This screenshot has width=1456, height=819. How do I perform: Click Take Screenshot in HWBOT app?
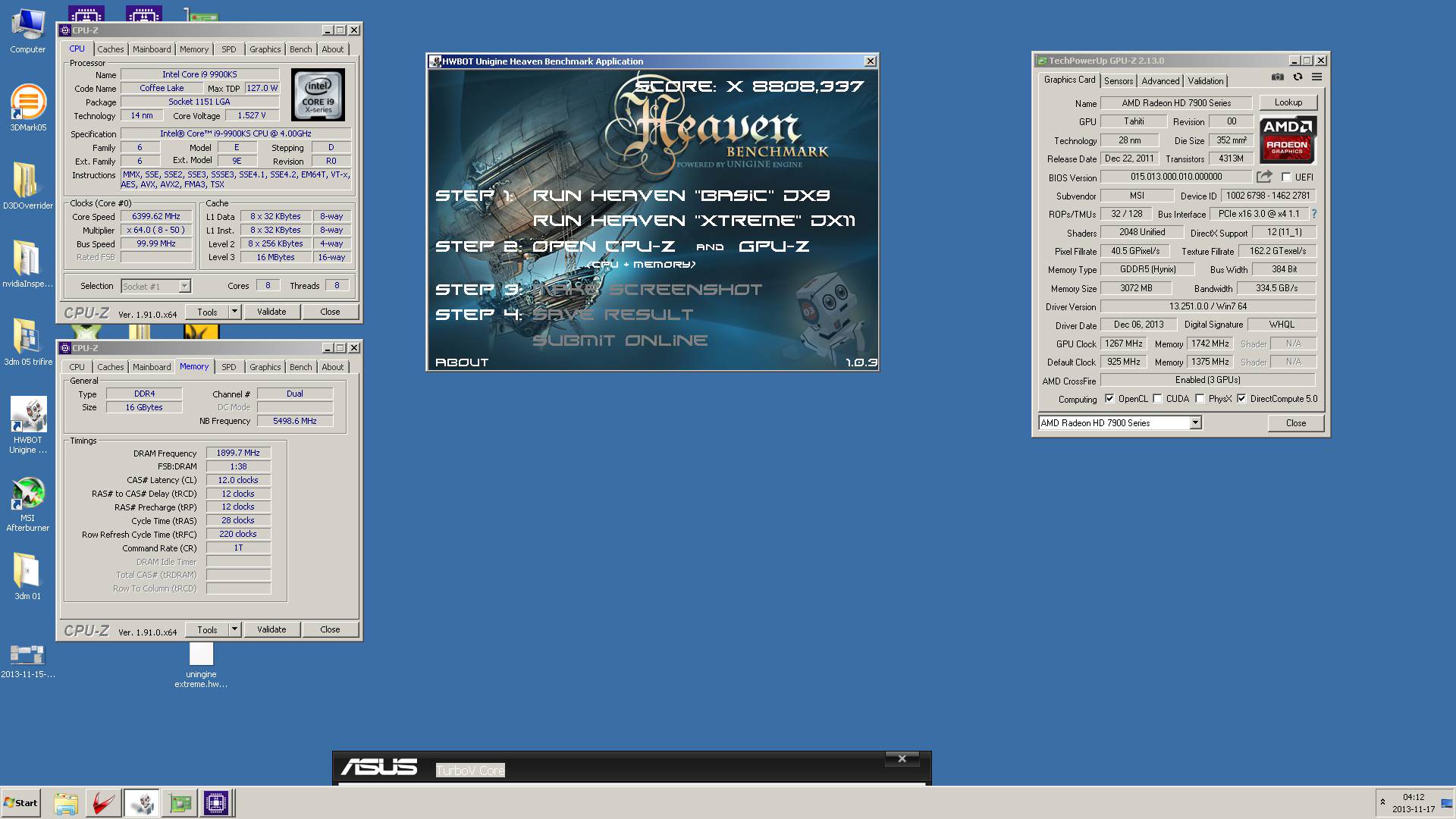click(648, 290)
